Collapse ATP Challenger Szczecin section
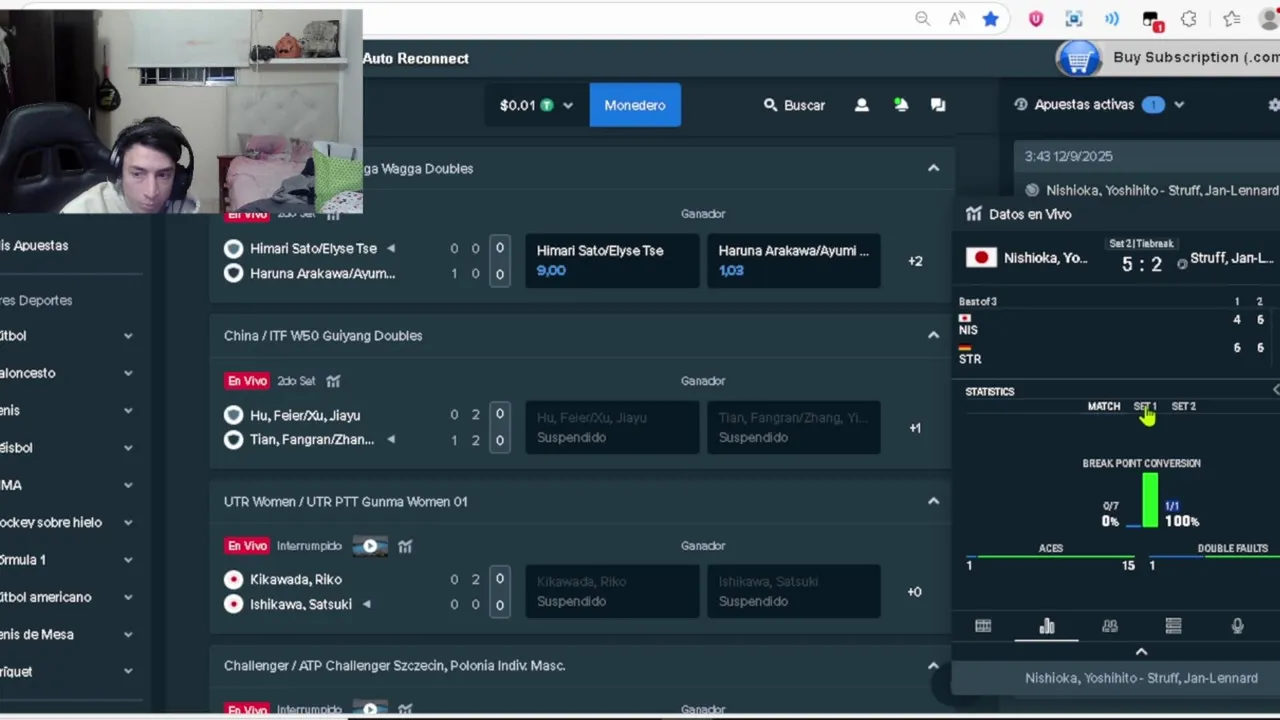The height and width of the screenshot is (720, 1280). tap(933, 666)
